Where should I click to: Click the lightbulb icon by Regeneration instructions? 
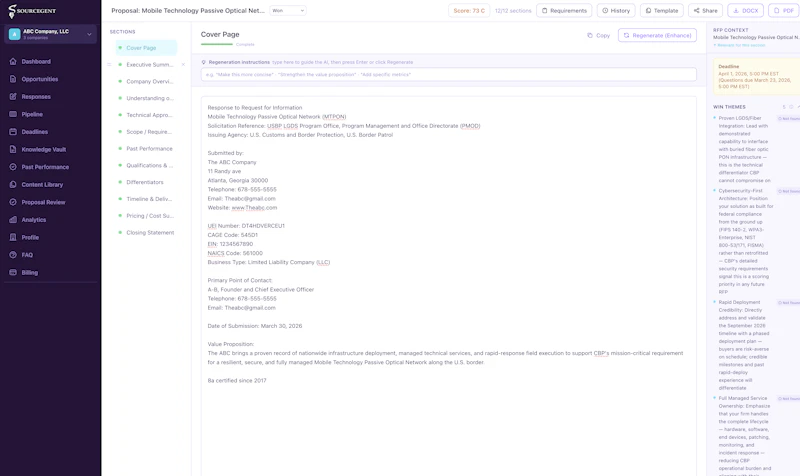[204, 62]
